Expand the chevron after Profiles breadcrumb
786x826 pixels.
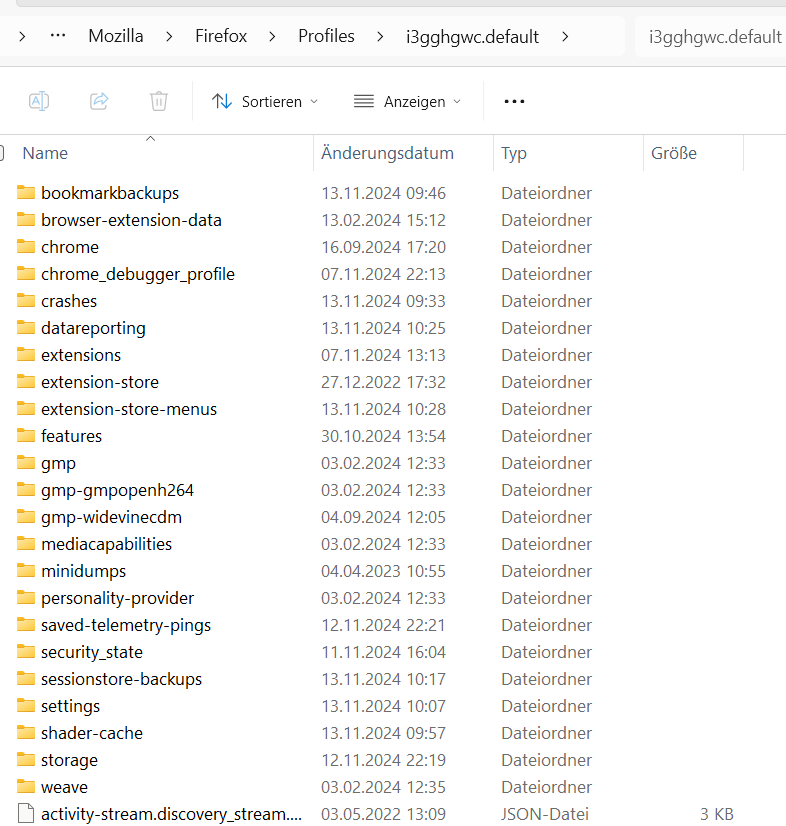coord(380,36)
